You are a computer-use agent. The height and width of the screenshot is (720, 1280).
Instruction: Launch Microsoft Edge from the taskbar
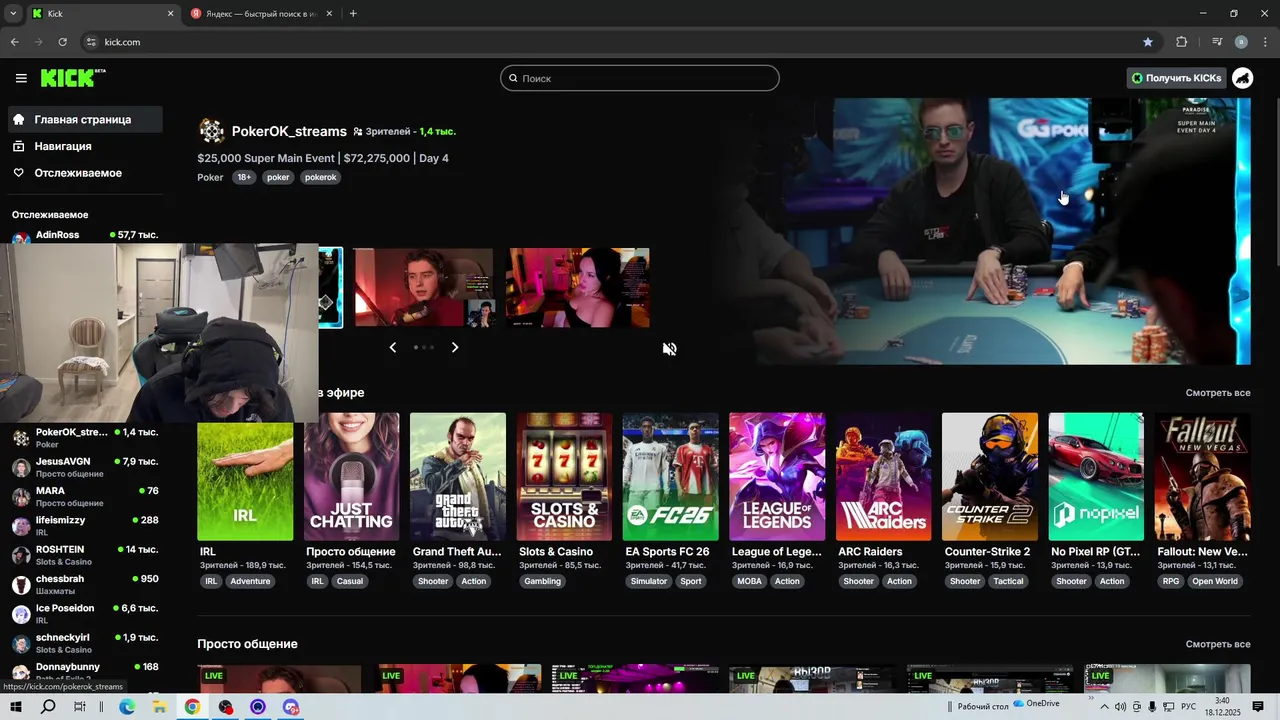pyautogui.click(x=127, y=707)
